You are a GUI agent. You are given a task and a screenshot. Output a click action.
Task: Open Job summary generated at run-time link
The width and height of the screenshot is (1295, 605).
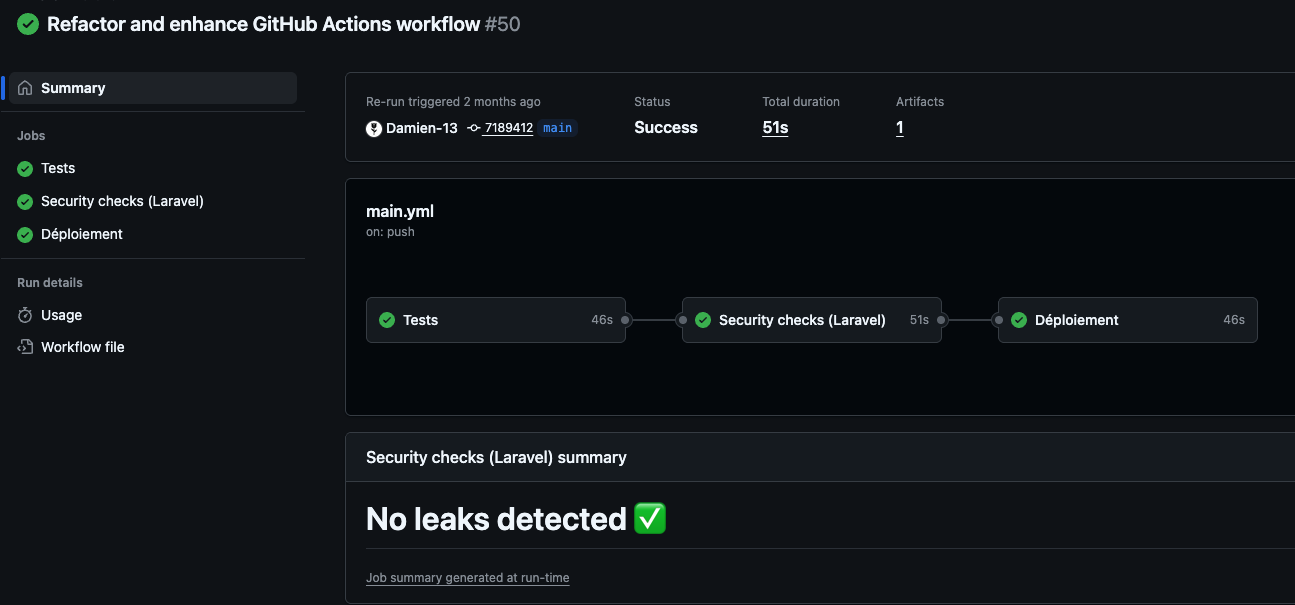point(467,578)
